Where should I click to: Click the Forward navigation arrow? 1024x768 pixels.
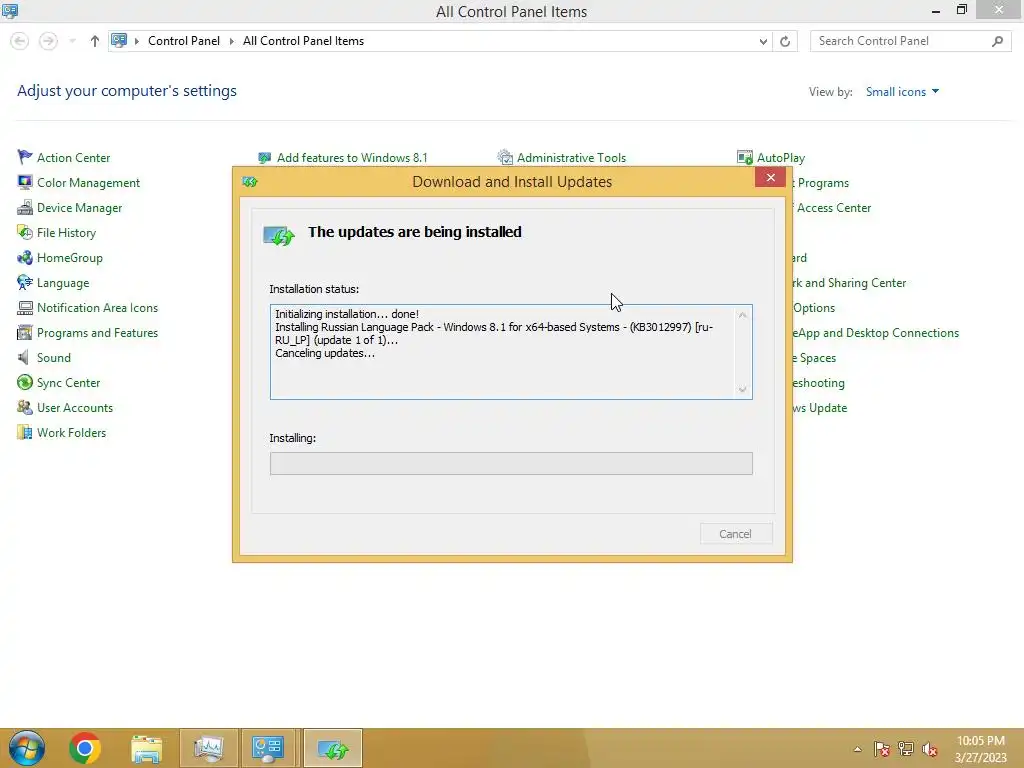(48, 41)
